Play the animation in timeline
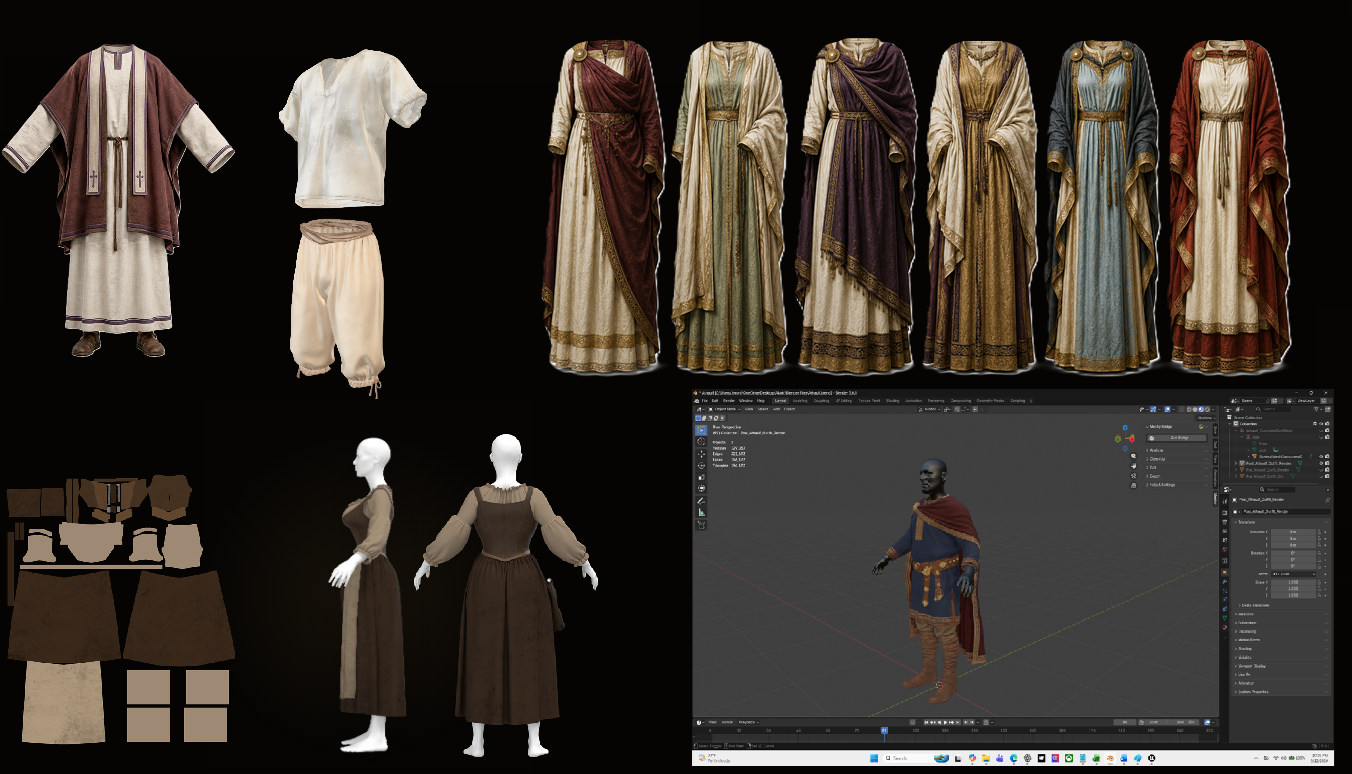Screen dimensions: 1352x774 point(946,722)
